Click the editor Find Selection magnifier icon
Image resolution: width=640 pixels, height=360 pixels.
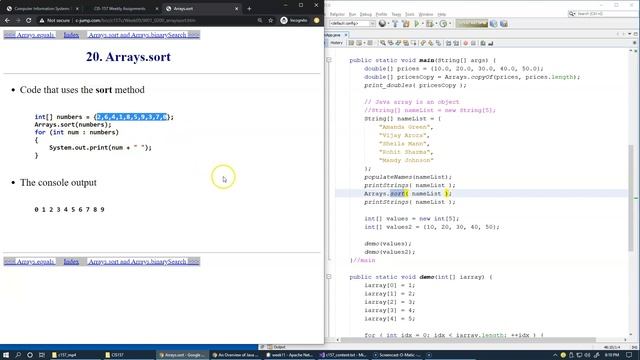click(x=383, y=43)
